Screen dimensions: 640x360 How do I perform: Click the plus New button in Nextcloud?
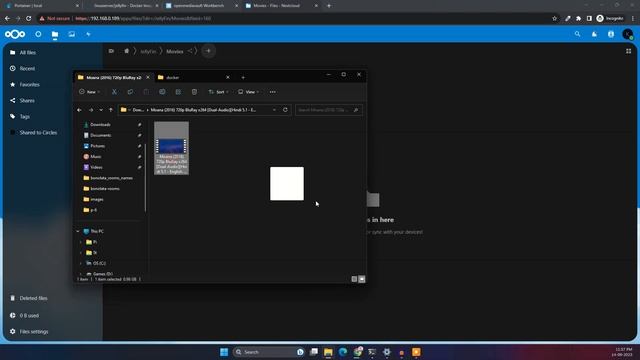click(208, 51)
